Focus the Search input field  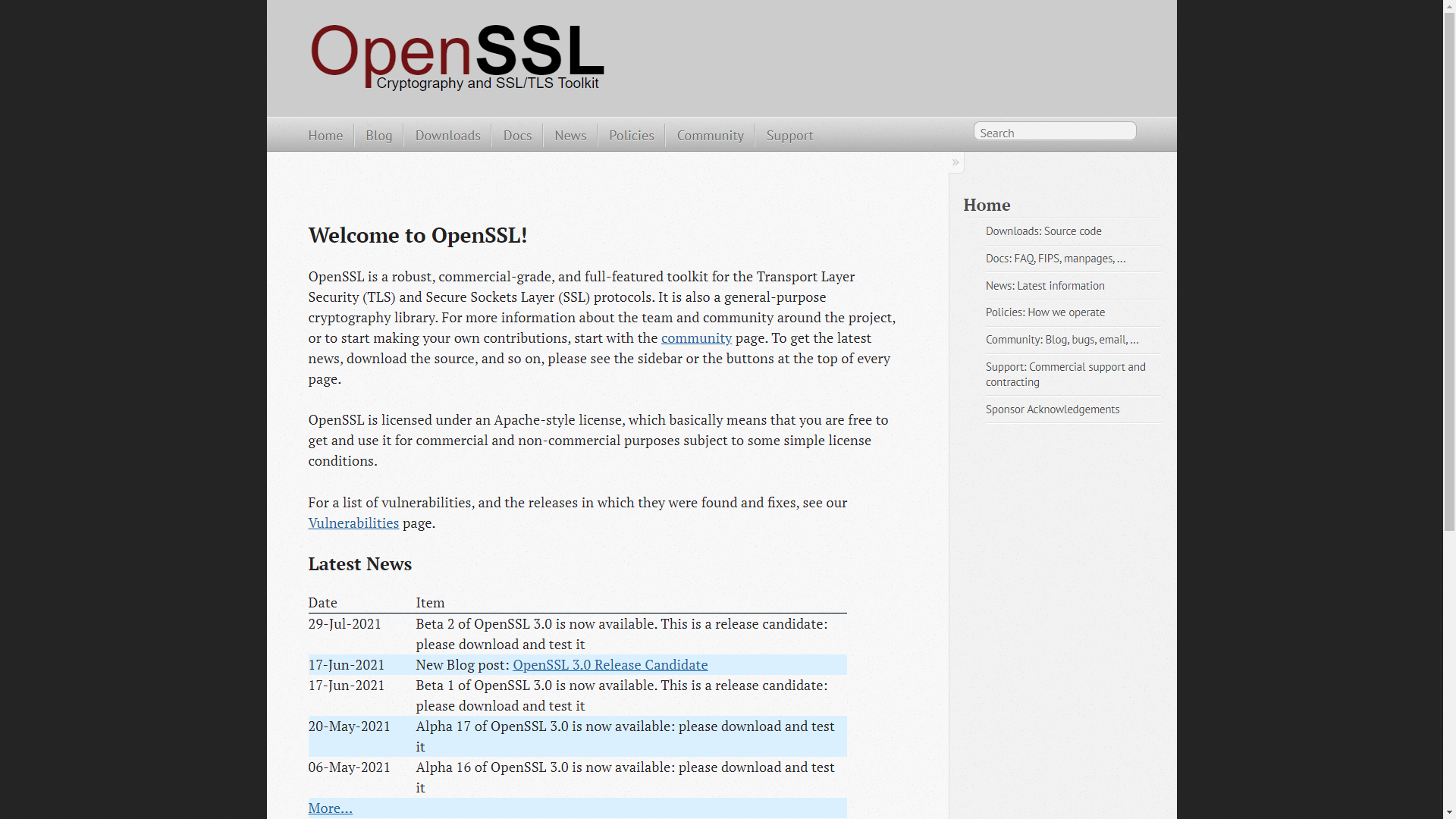(x=1054, y=132)
